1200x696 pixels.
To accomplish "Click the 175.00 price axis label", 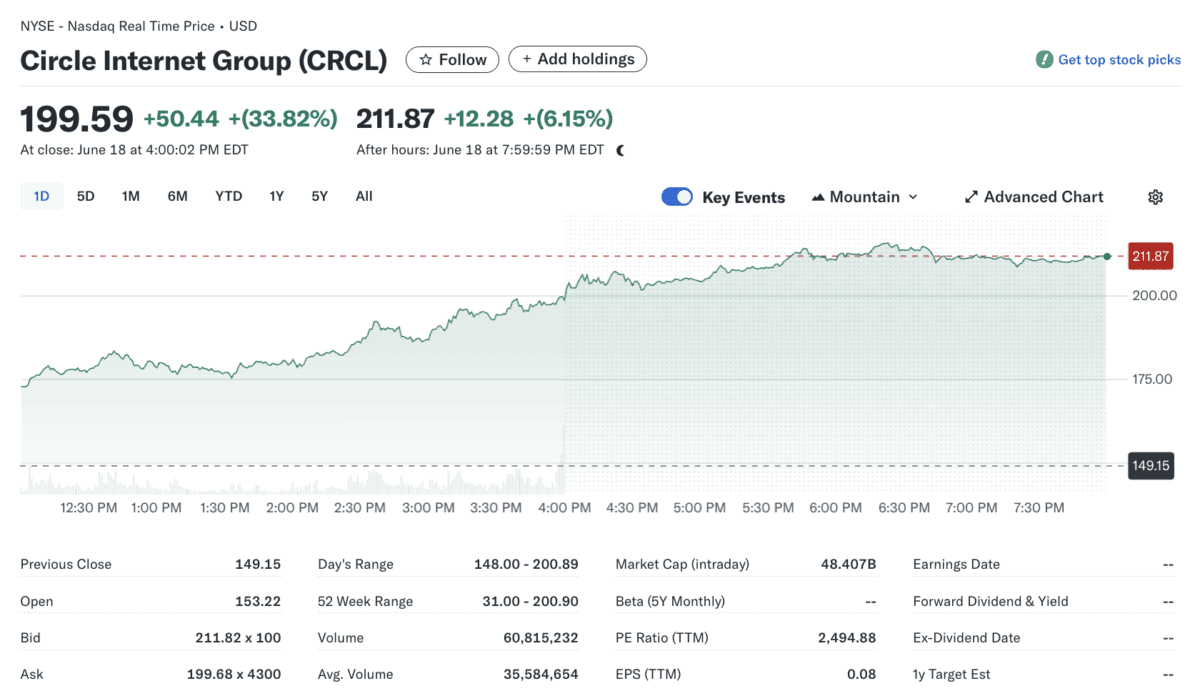I will click(x=1154, y=379).
